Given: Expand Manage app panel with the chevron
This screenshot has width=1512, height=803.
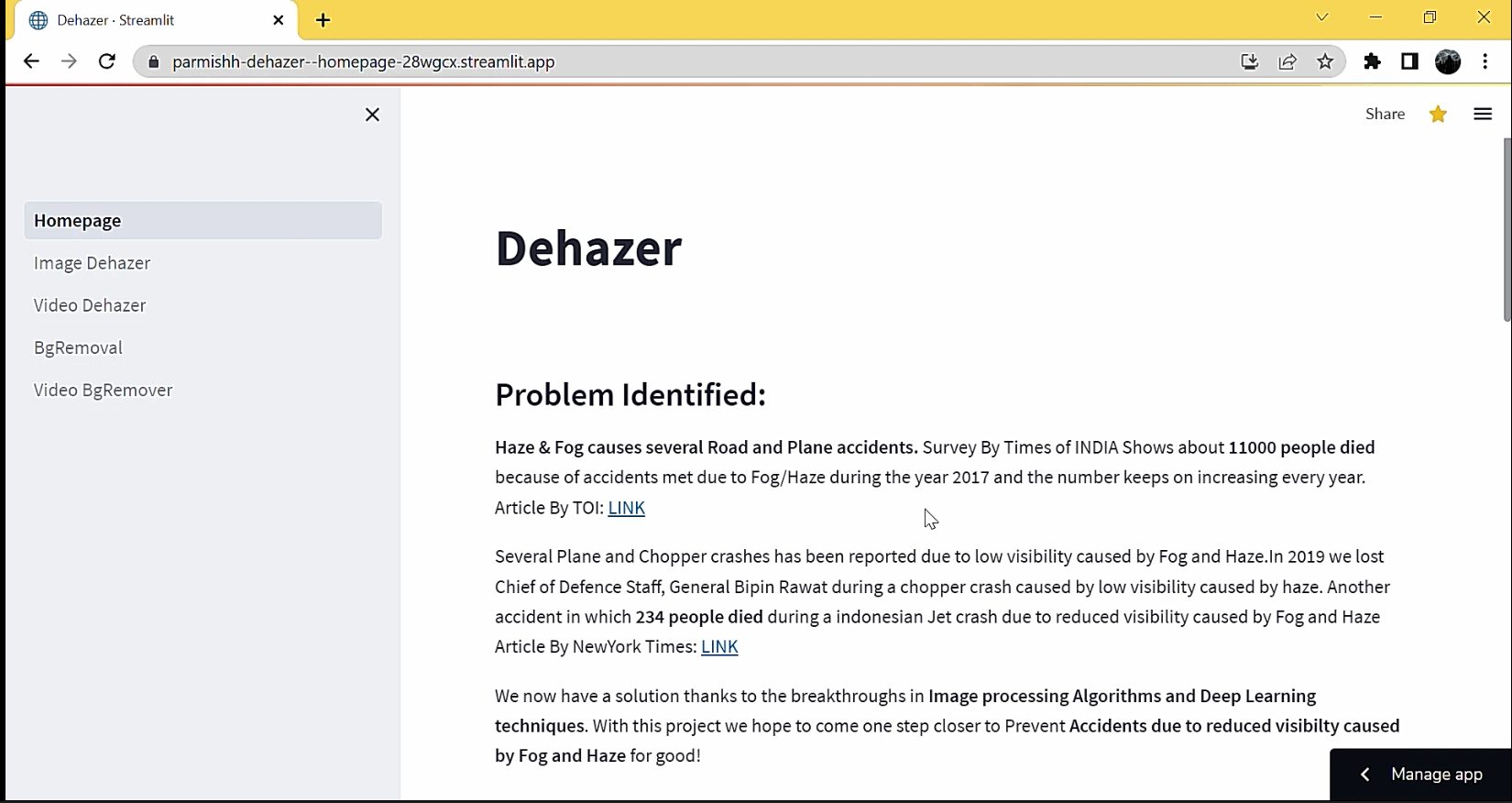Looking at the screenshot, I should pos(1364,775).
